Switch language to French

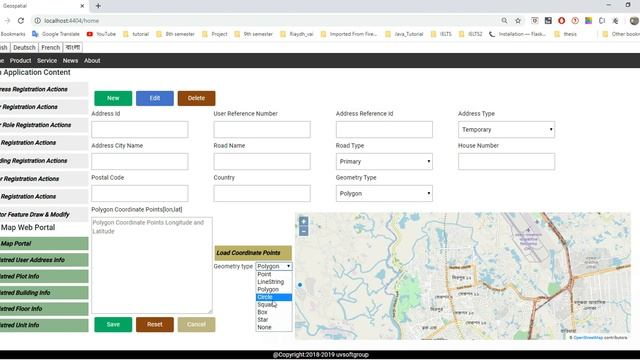coord(51,47)
